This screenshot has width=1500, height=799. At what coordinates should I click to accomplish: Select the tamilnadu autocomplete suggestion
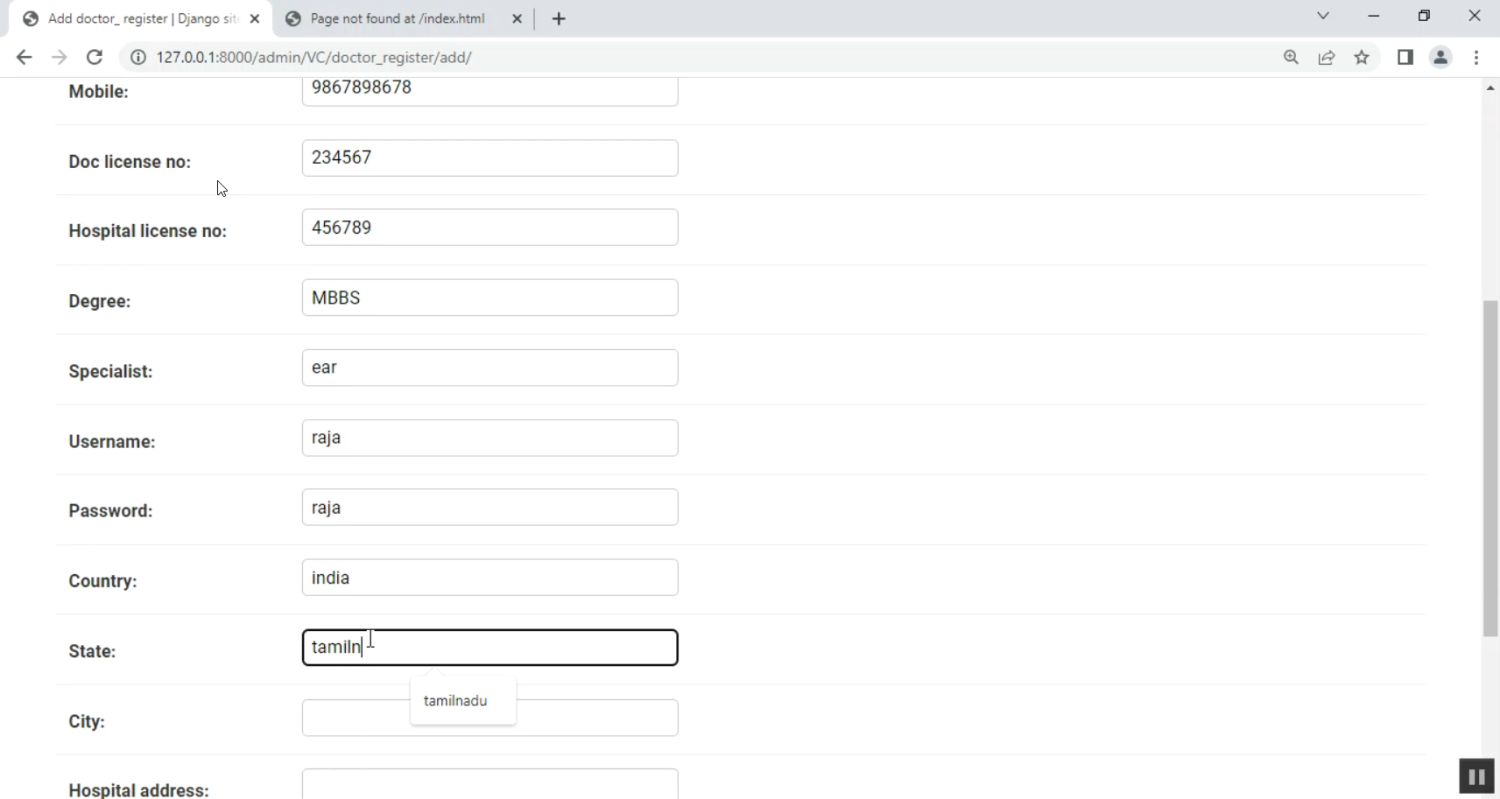pyautogui.click(x=456, y=701)
